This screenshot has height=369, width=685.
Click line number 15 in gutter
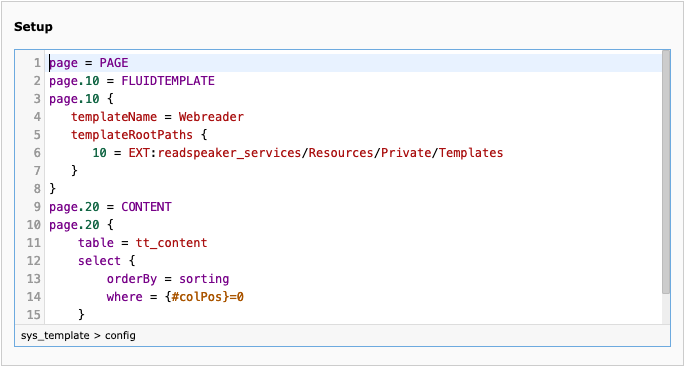[x=34, y=314]
